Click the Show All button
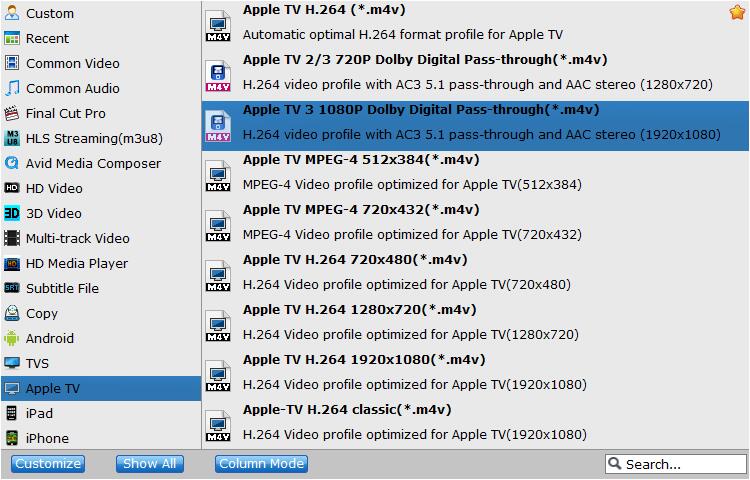The width and height of the screenshot is (750, 480). pyautogui.click(x=150, y=464)
